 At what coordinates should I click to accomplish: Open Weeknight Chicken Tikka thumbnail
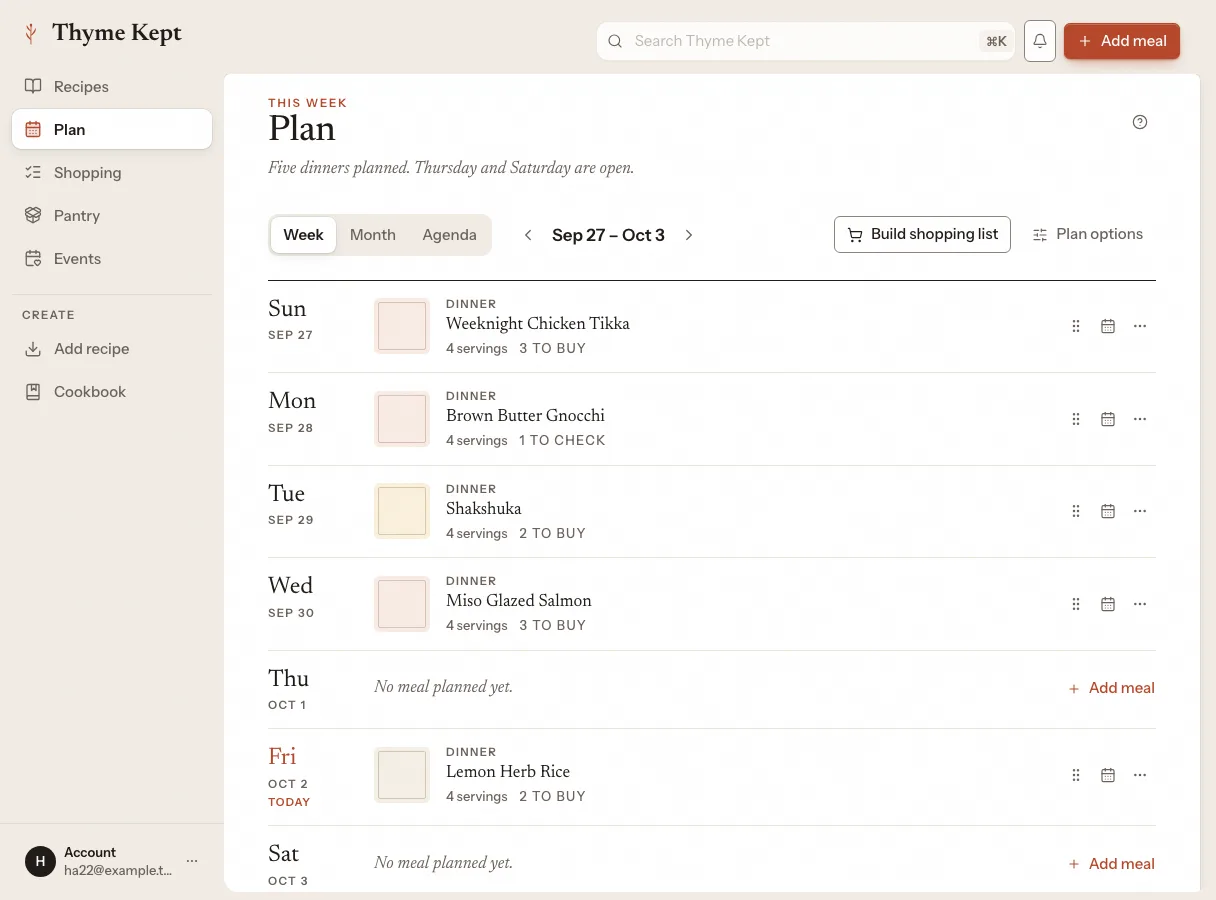click(402, 326)
